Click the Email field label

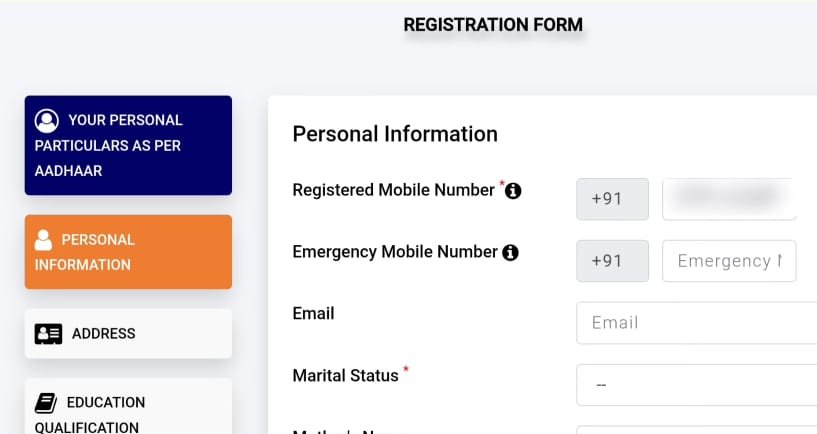click(x=313, y=314)
